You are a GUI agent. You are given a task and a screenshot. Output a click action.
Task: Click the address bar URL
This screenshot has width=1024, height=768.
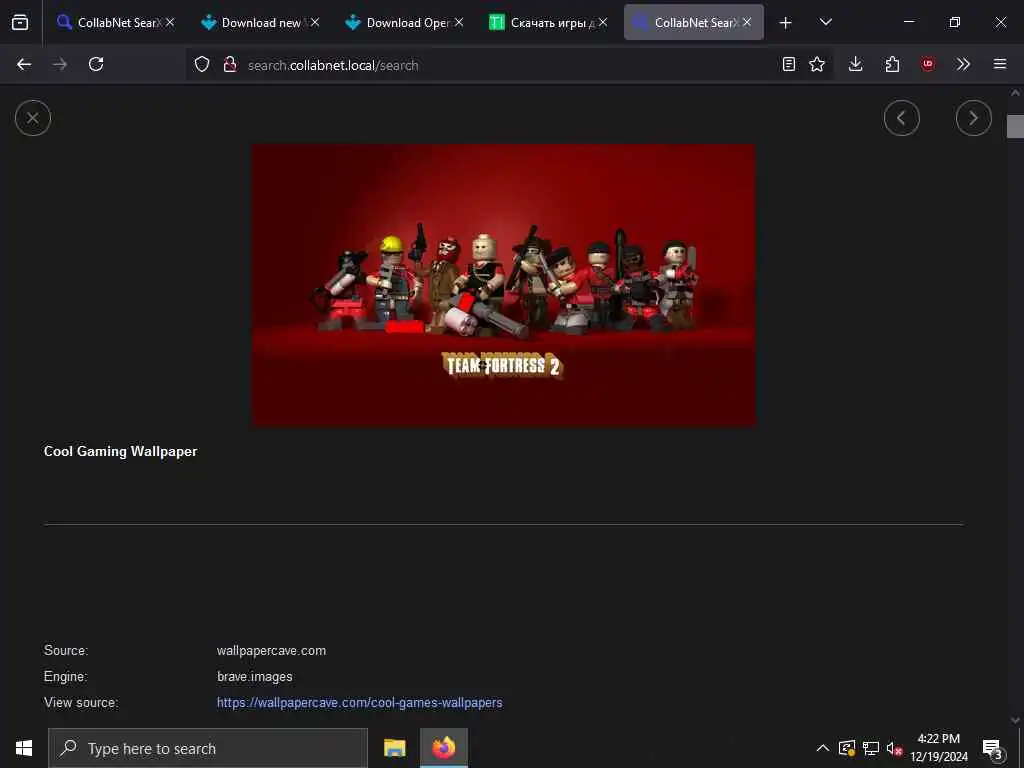point(333,65)
